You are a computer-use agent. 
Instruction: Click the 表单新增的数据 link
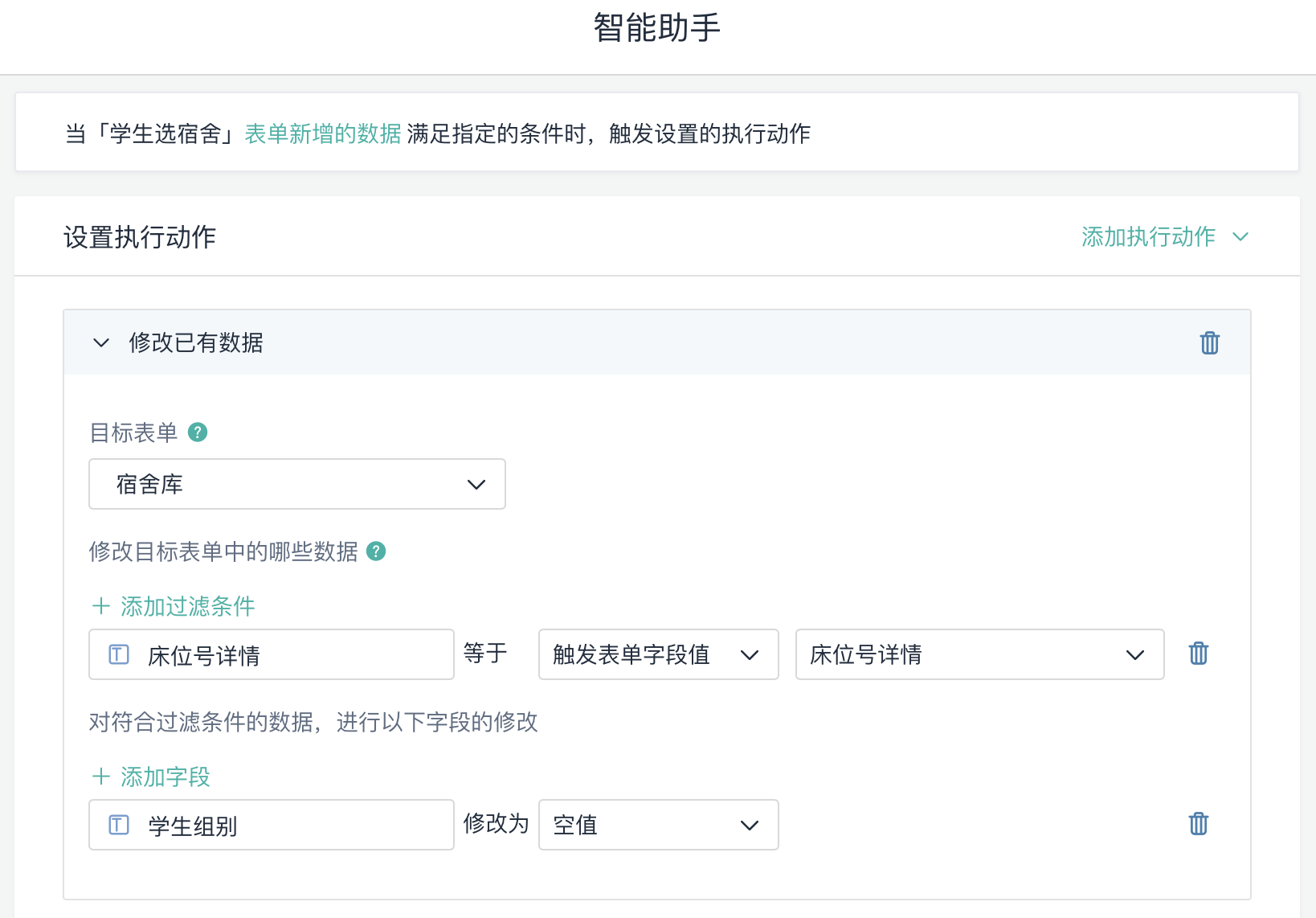[x=322, y=133]
